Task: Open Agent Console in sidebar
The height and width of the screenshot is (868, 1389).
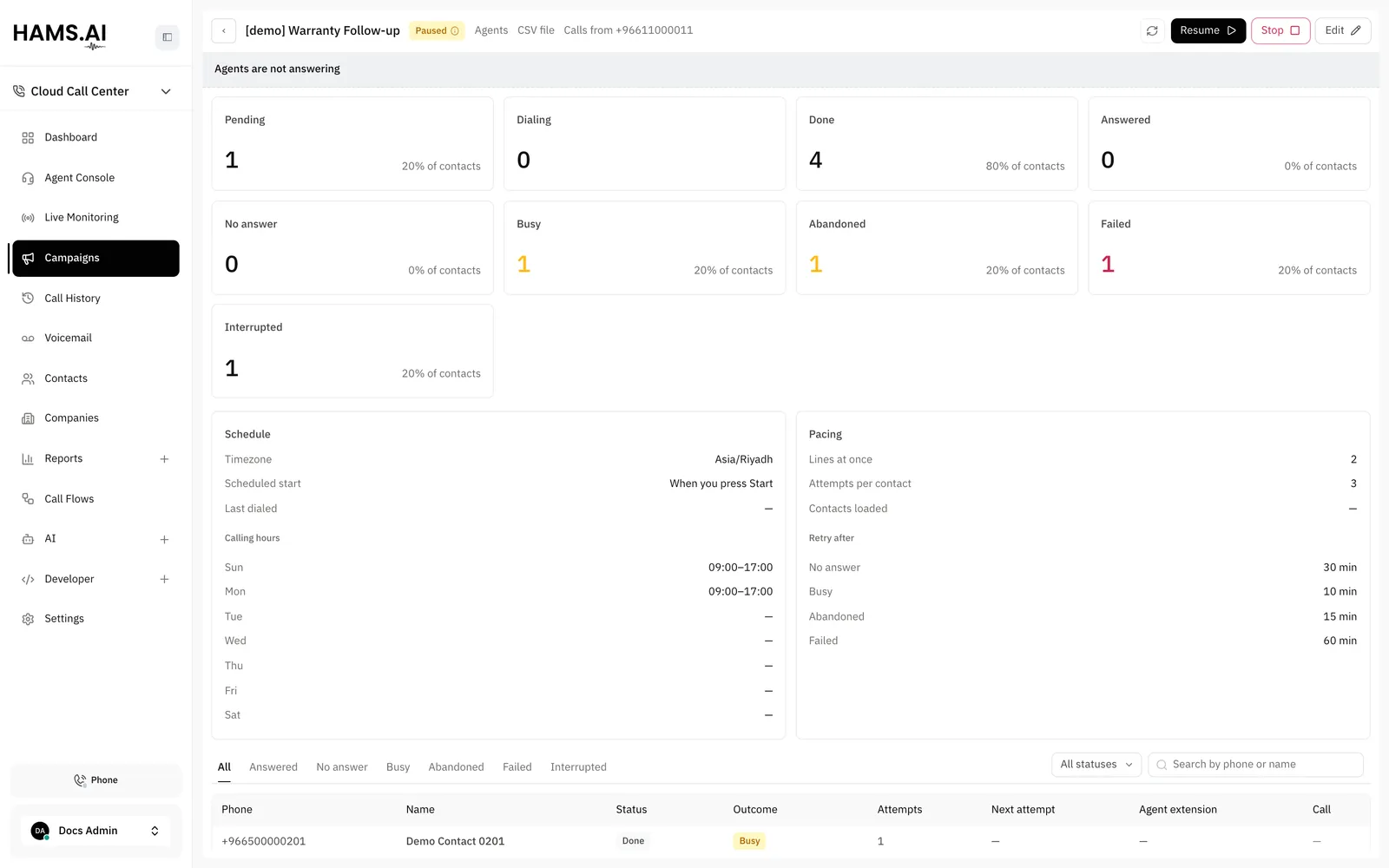Action: [95, 178]
